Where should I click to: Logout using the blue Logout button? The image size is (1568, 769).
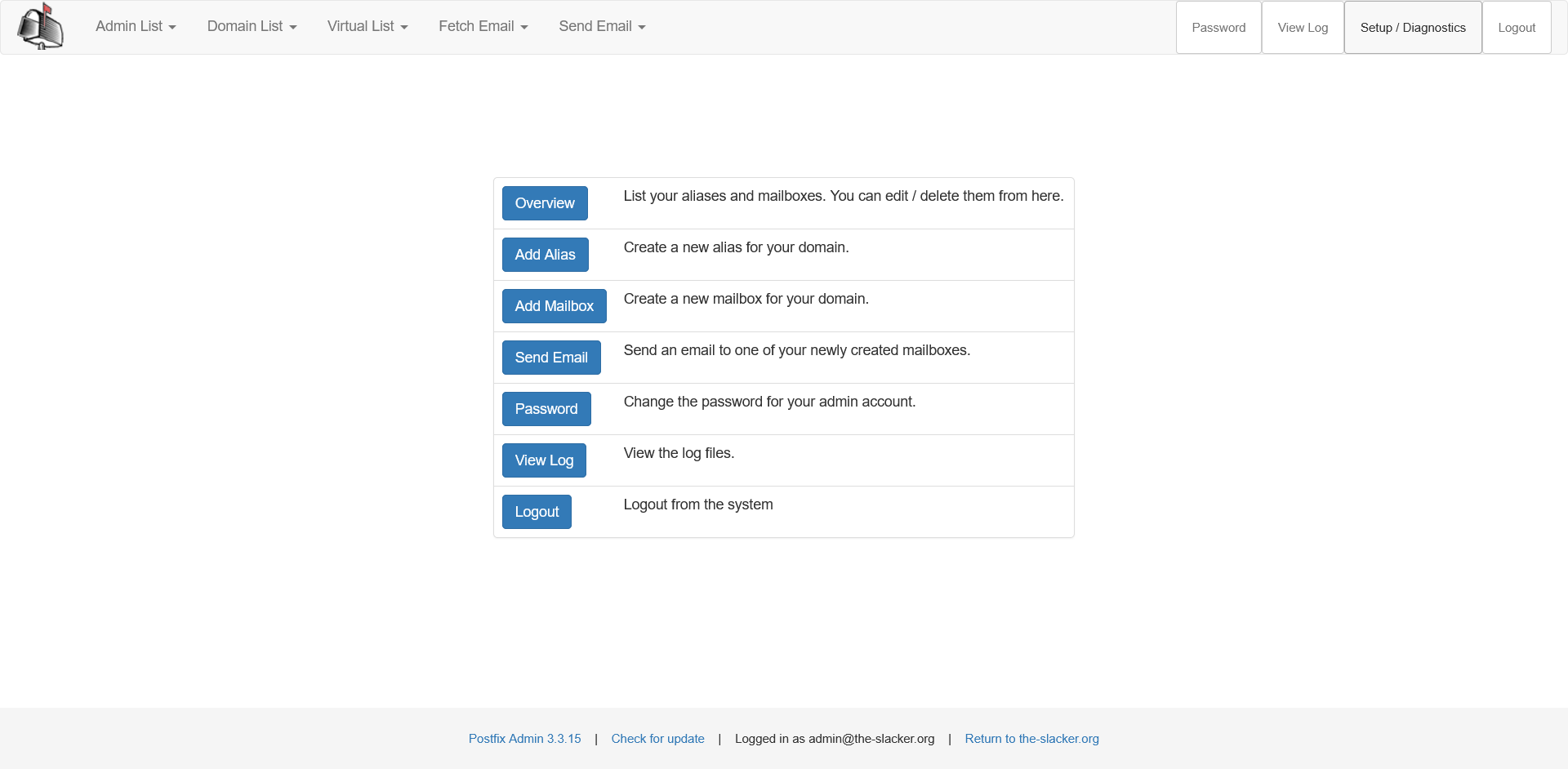pos(537,511)
